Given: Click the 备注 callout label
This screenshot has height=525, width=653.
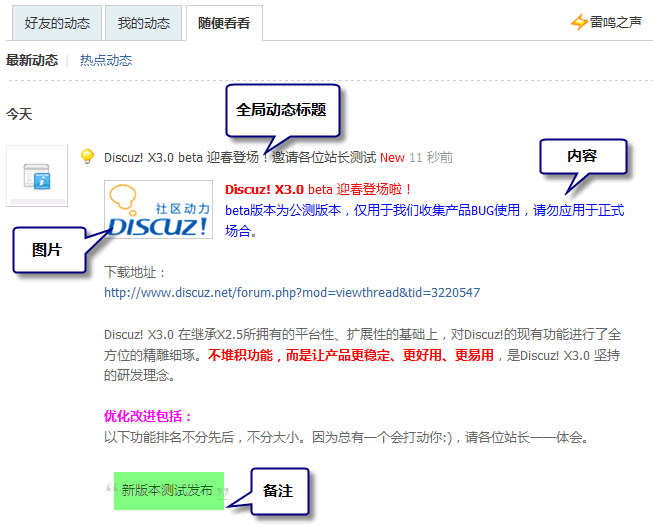Looking at the screenshot, I should click(277, 490).
